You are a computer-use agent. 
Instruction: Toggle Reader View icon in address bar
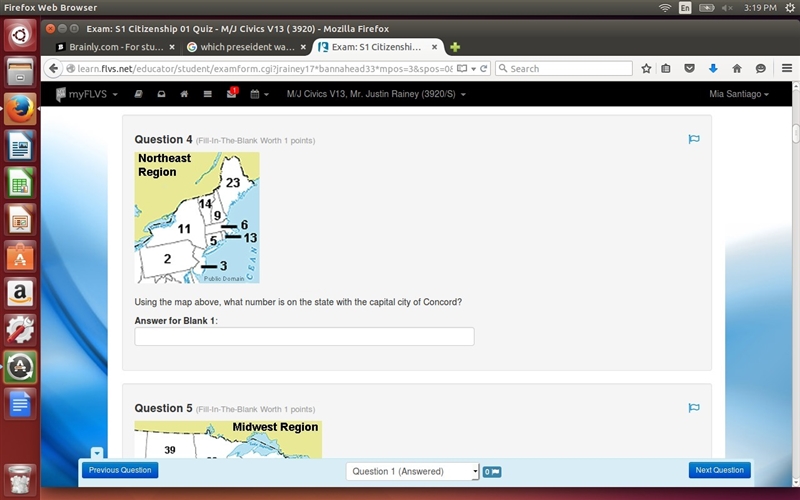462,68
